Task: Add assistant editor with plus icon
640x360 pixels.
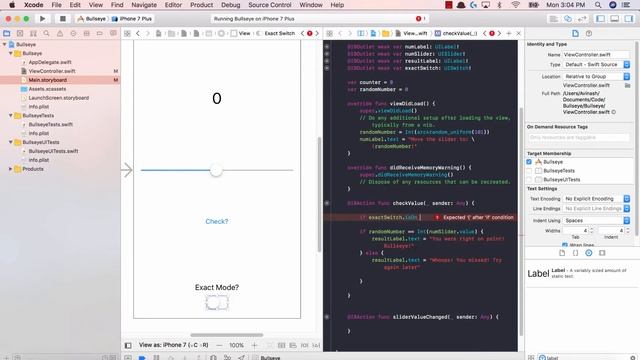Action: point(509,33)
